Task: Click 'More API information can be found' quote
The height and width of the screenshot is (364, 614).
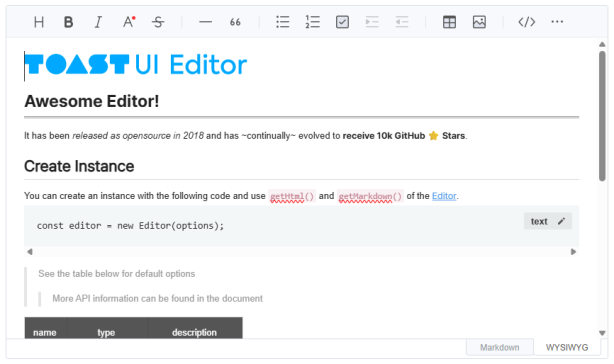Action: (157, 299)
